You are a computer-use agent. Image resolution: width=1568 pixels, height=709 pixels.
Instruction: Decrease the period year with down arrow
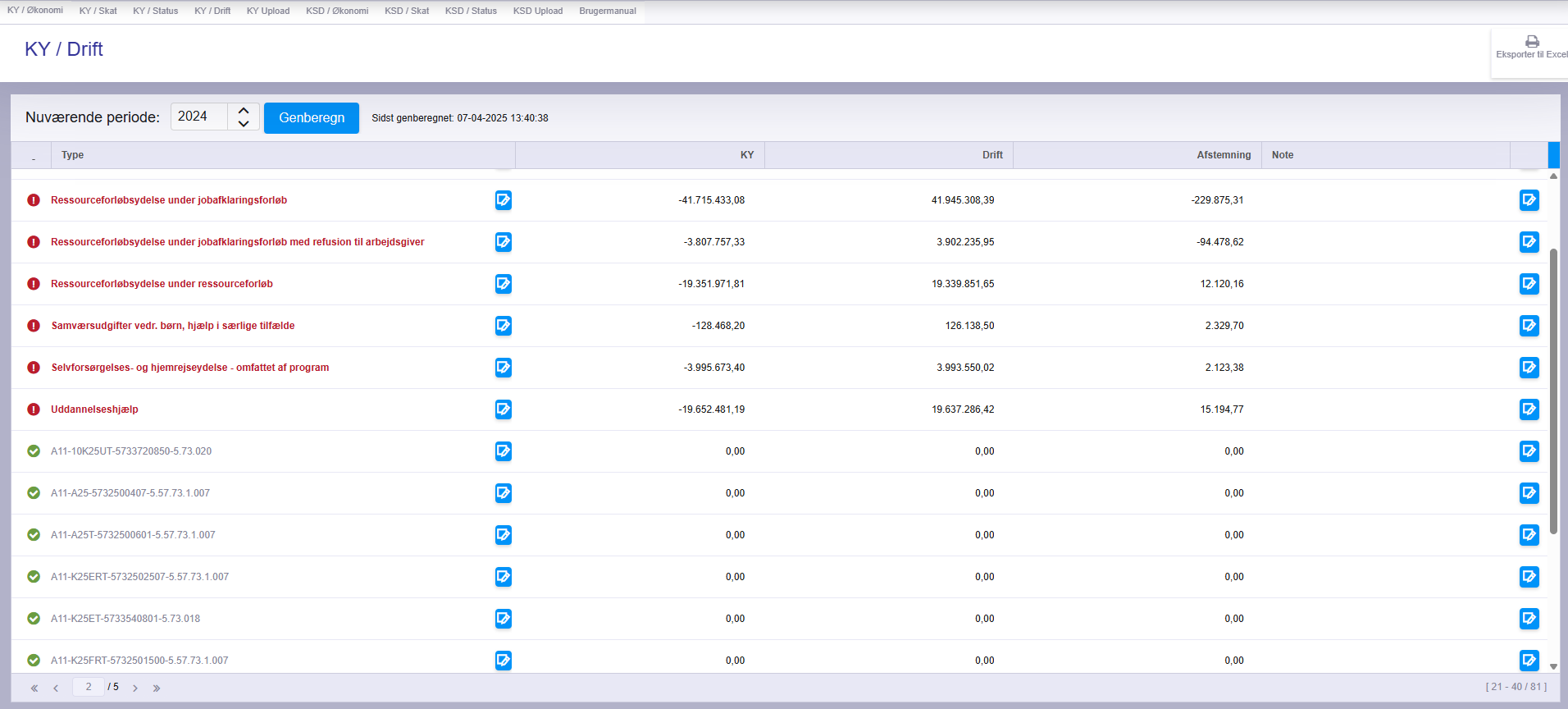244,124
